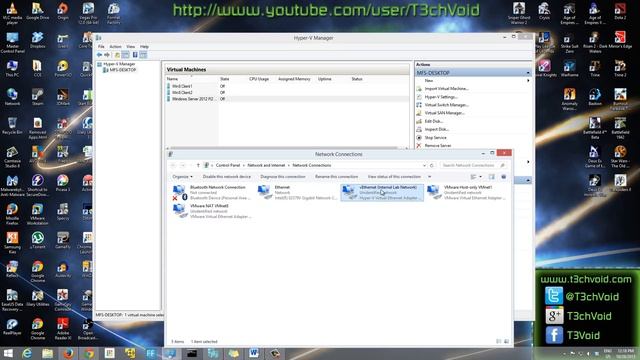Open View menu in Hyper-V Manager

[131, 47]
